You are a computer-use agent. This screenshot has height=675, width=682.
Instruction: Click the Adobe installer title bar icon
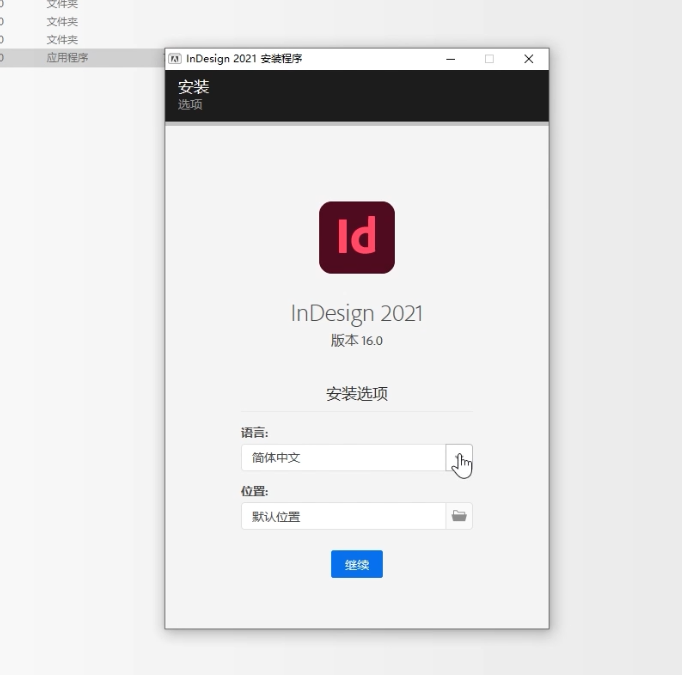point(175,59)
